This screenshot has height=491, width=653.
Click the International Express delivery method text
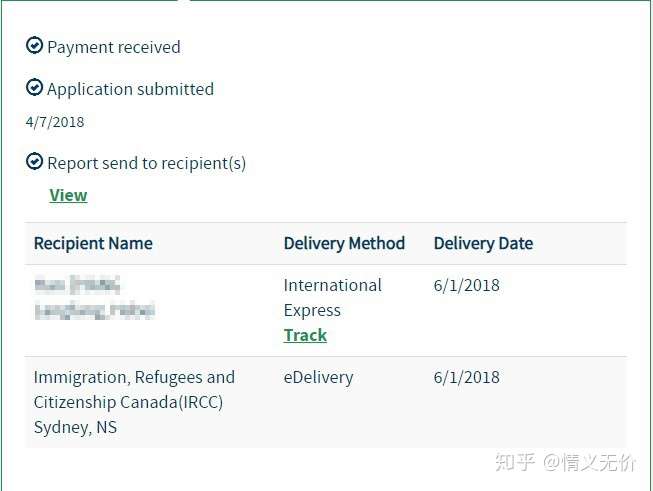tap(332, 298)
